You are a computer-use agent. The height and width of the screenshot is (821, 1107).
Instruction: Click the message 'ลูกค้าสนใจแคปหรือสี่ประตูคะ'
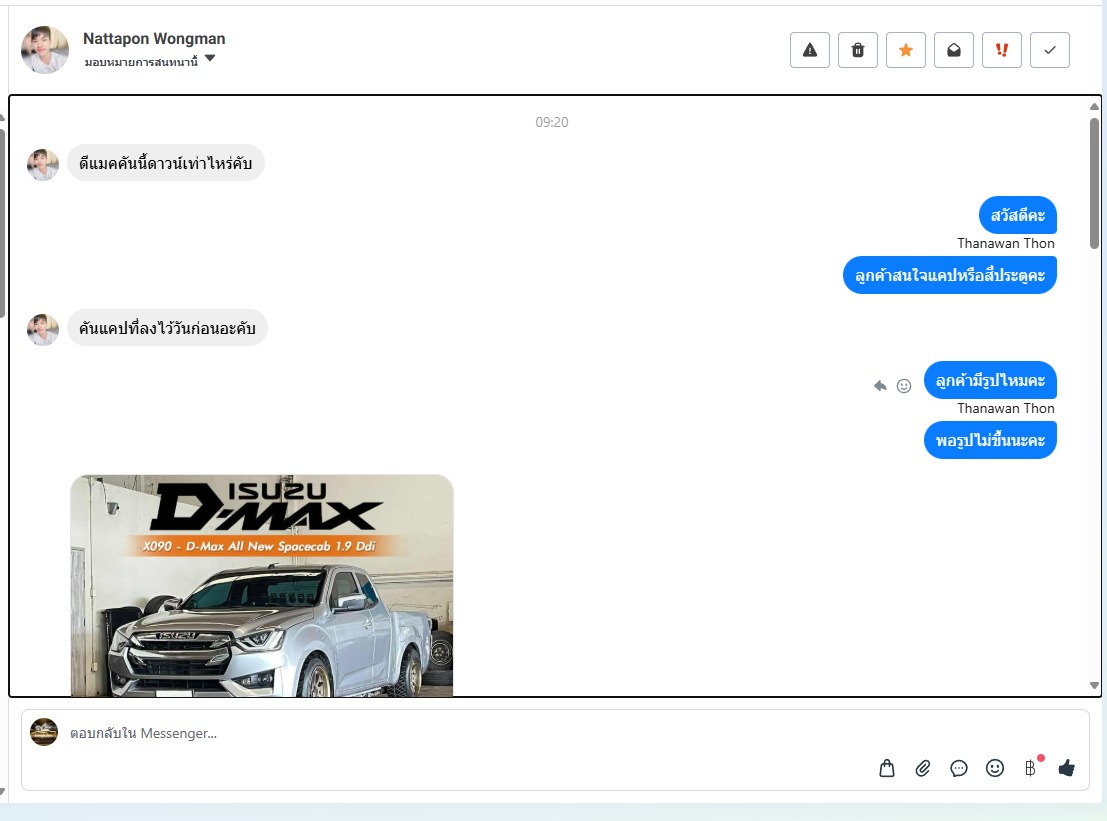pyautogui.click(x=950, y=275)
